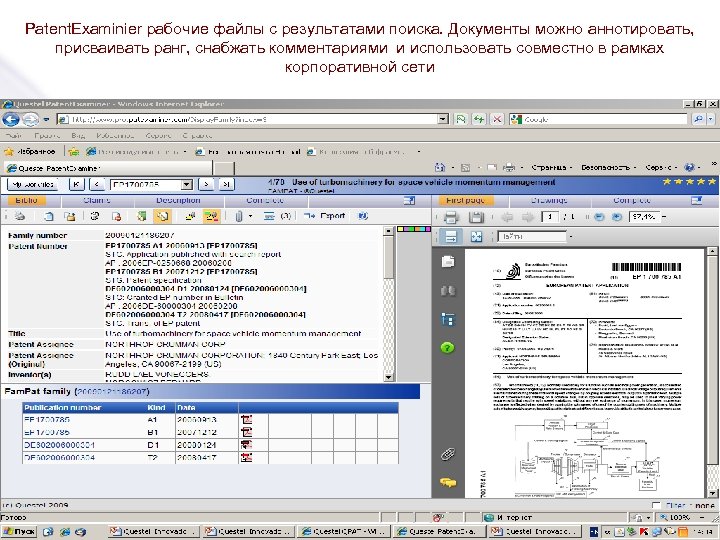Expand the right viewer panel with maximize icon
Screen dimensions: 720x540
[697, 201]
